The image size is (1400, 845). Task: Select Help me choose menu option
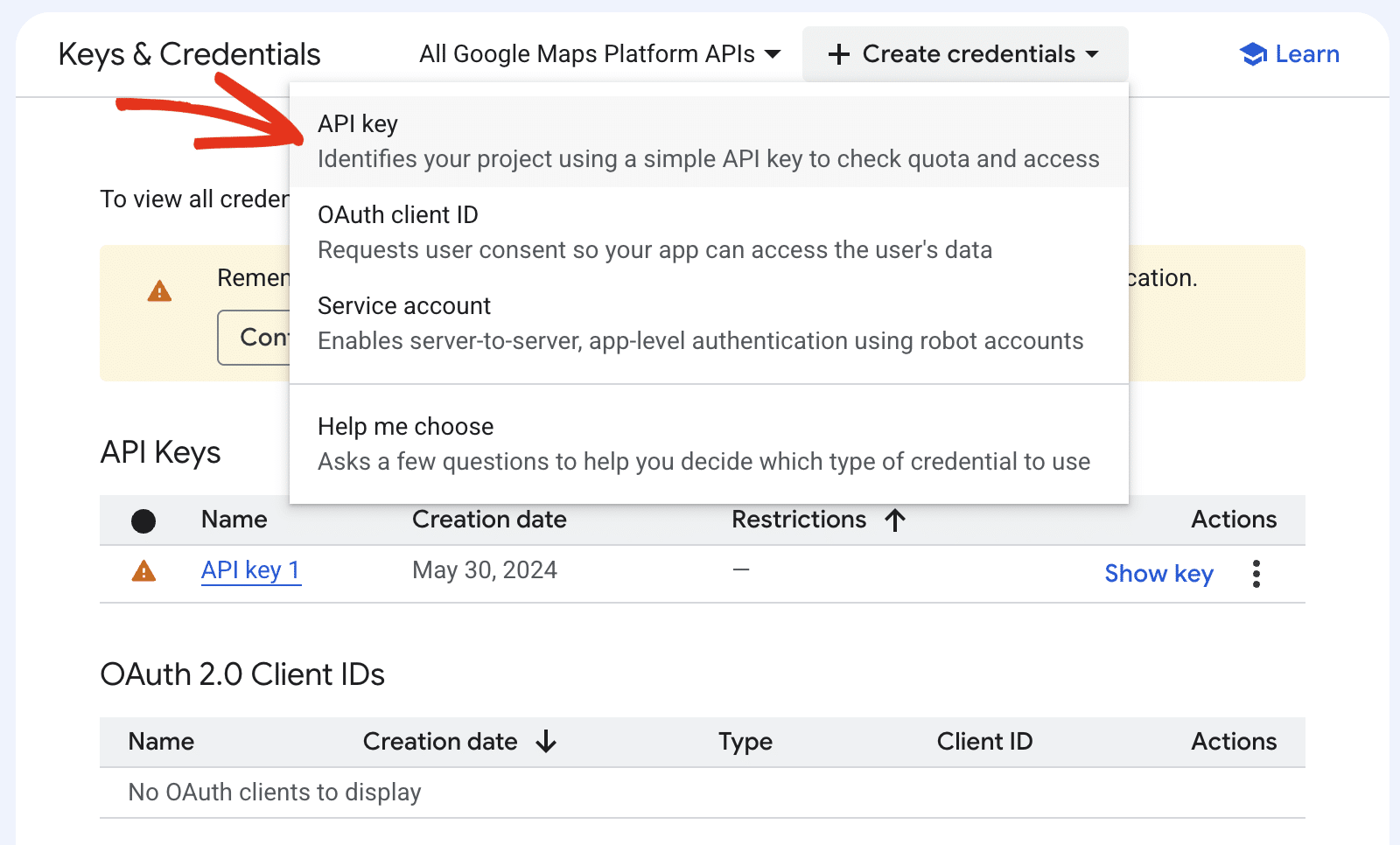tap(709, 444)
